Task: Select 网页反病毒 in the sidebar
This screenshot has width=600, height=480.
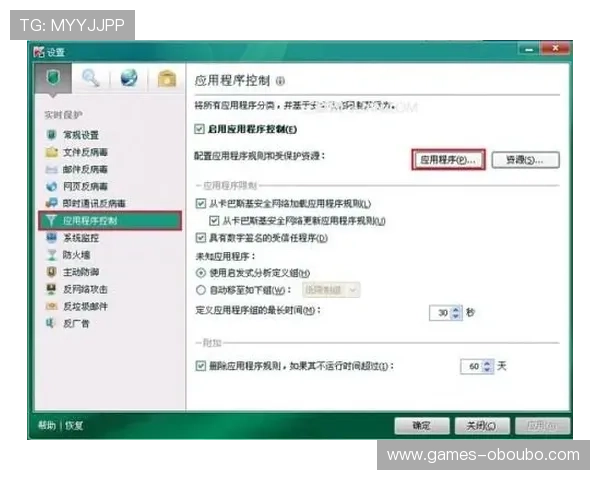Action: [85, 186]
